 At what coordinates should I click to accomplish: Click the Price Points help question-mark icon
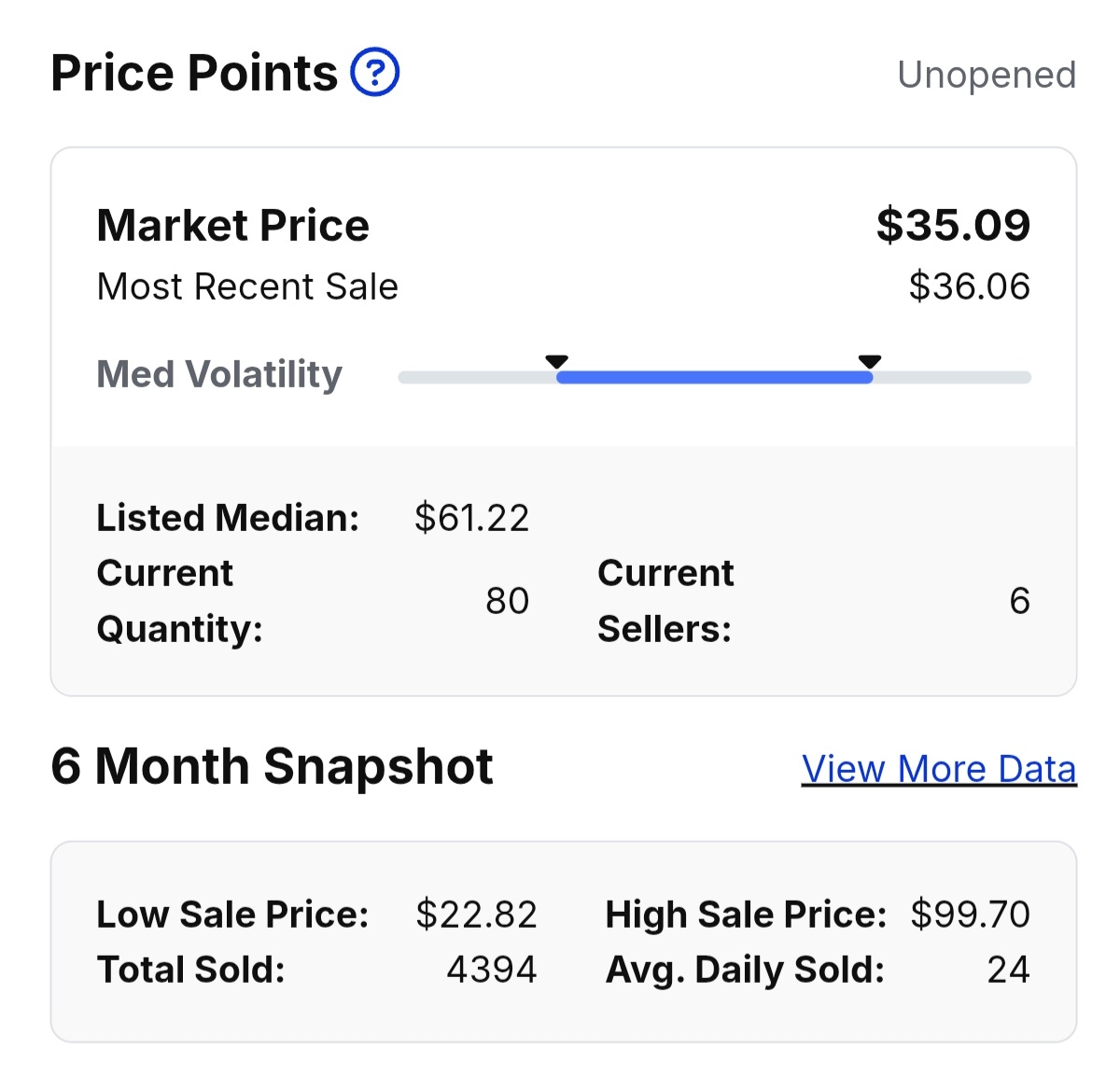(x=374, y=73)
